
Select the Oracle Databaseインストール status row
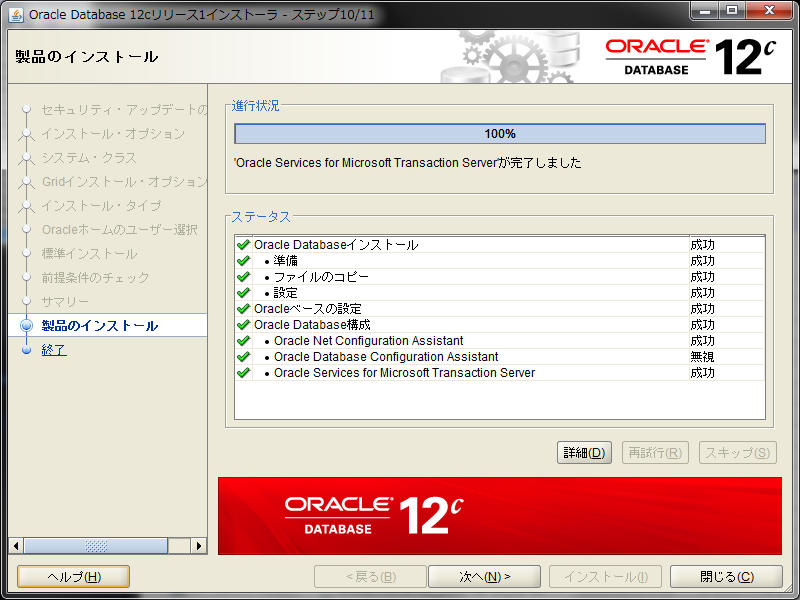[500, 244]
